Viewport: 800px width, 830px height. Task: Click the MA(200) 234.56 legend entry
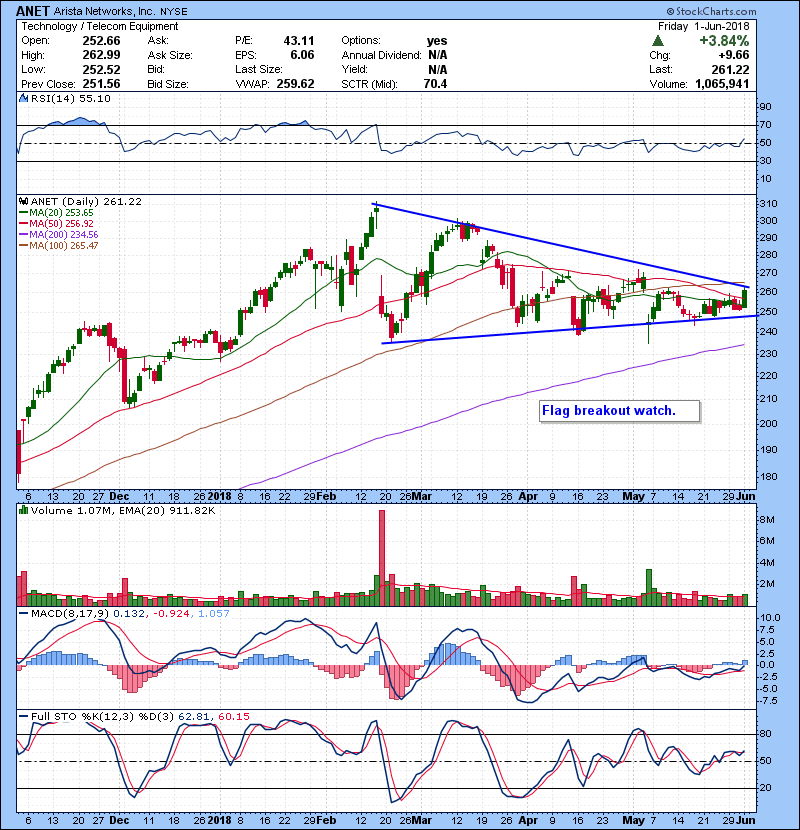(58, 234)
